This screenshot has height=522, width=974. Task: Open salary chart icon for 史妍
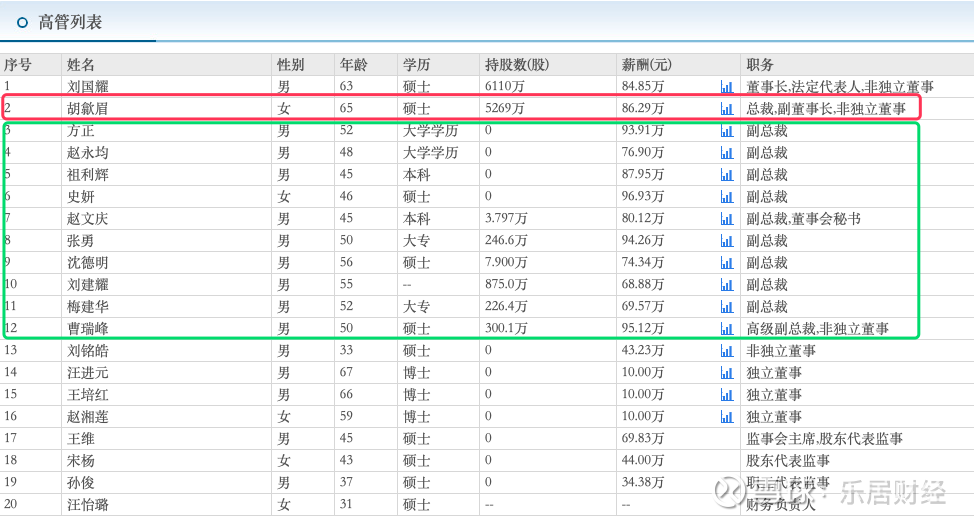tap(726, 197)
